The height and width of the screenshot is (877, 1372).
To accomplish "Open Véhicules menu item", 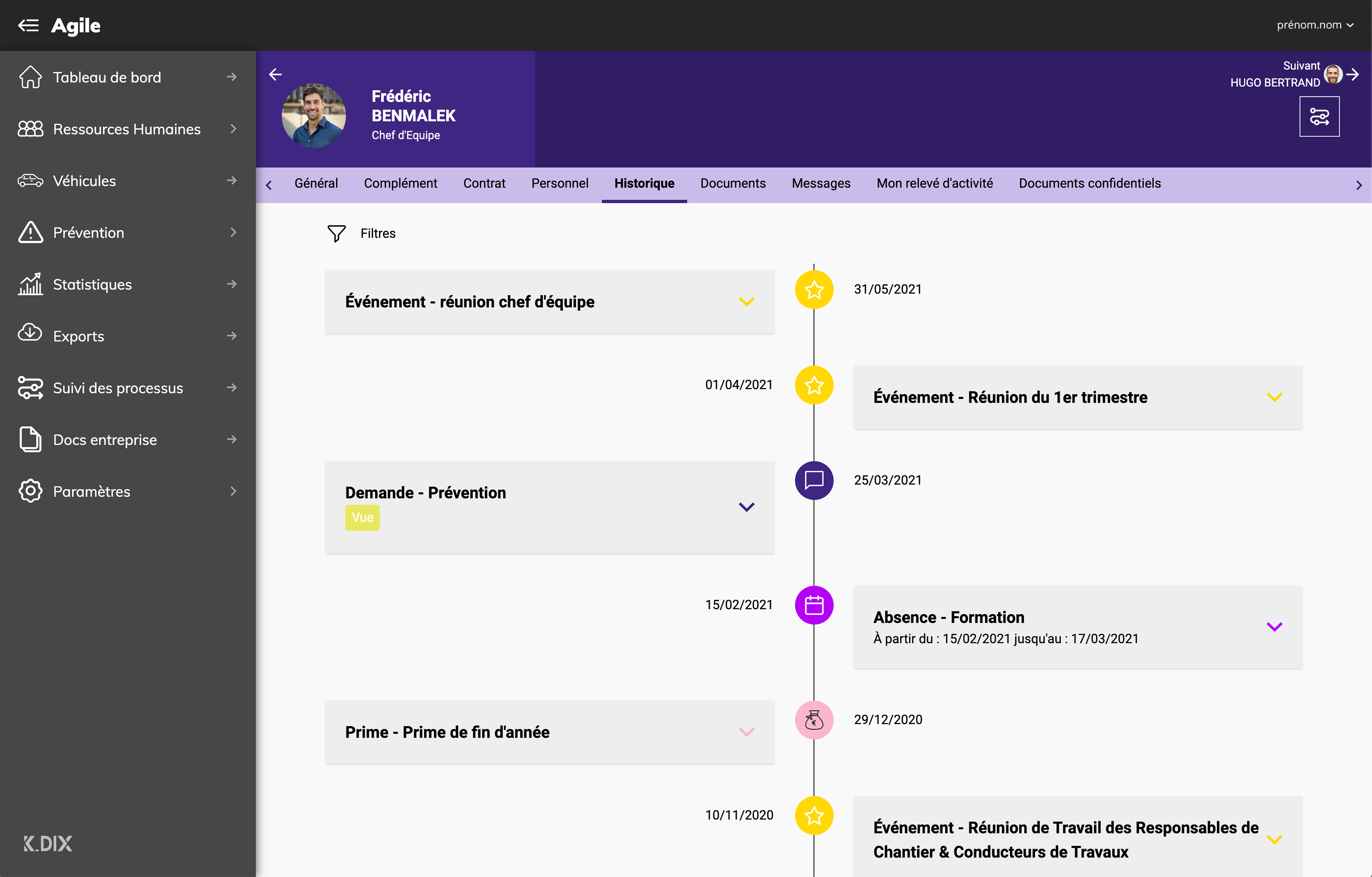I will pos(128,181).
